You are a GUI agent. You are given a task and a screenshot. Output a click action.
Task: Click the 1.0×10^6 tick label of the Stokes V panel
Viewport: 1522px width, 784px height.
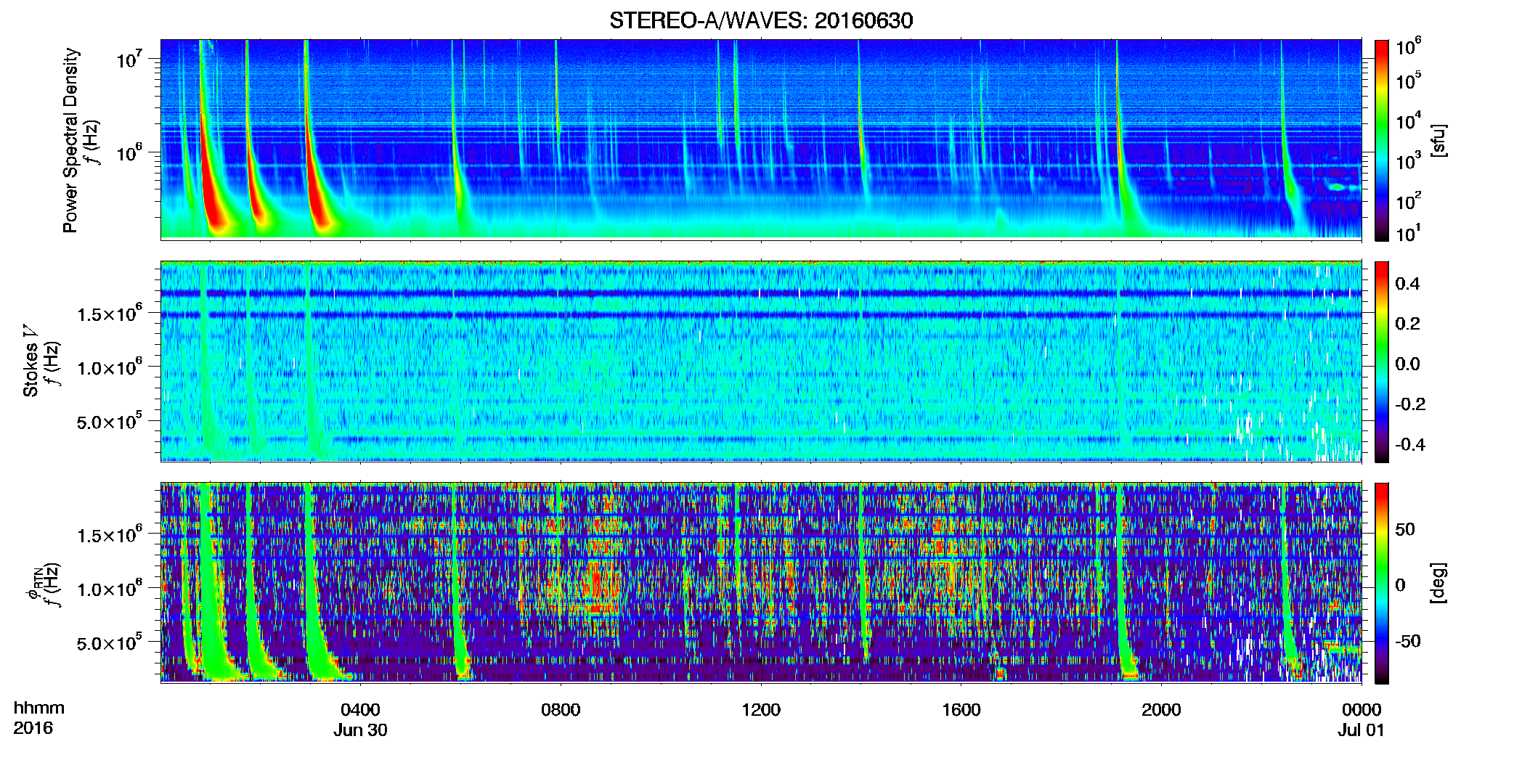click(109, 367)
